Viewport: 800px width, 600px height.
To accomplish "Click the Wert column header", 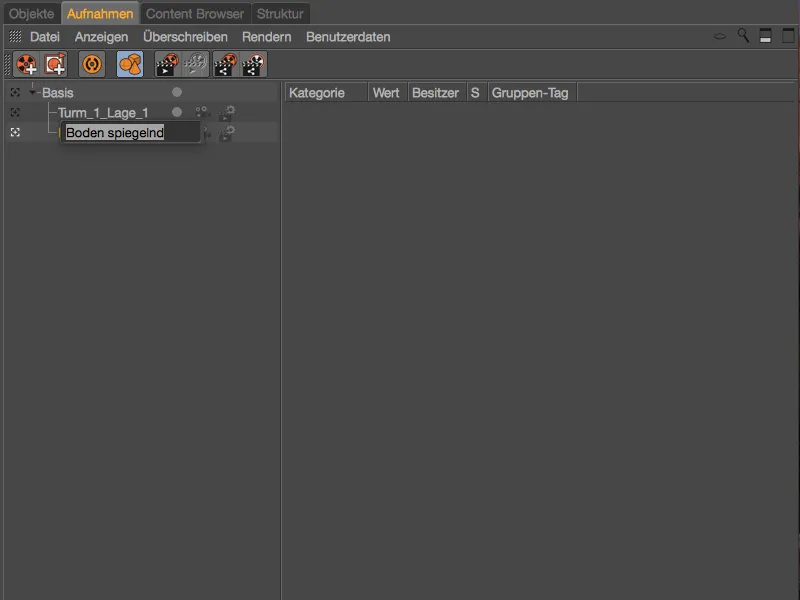I will [x=387, y=93].
